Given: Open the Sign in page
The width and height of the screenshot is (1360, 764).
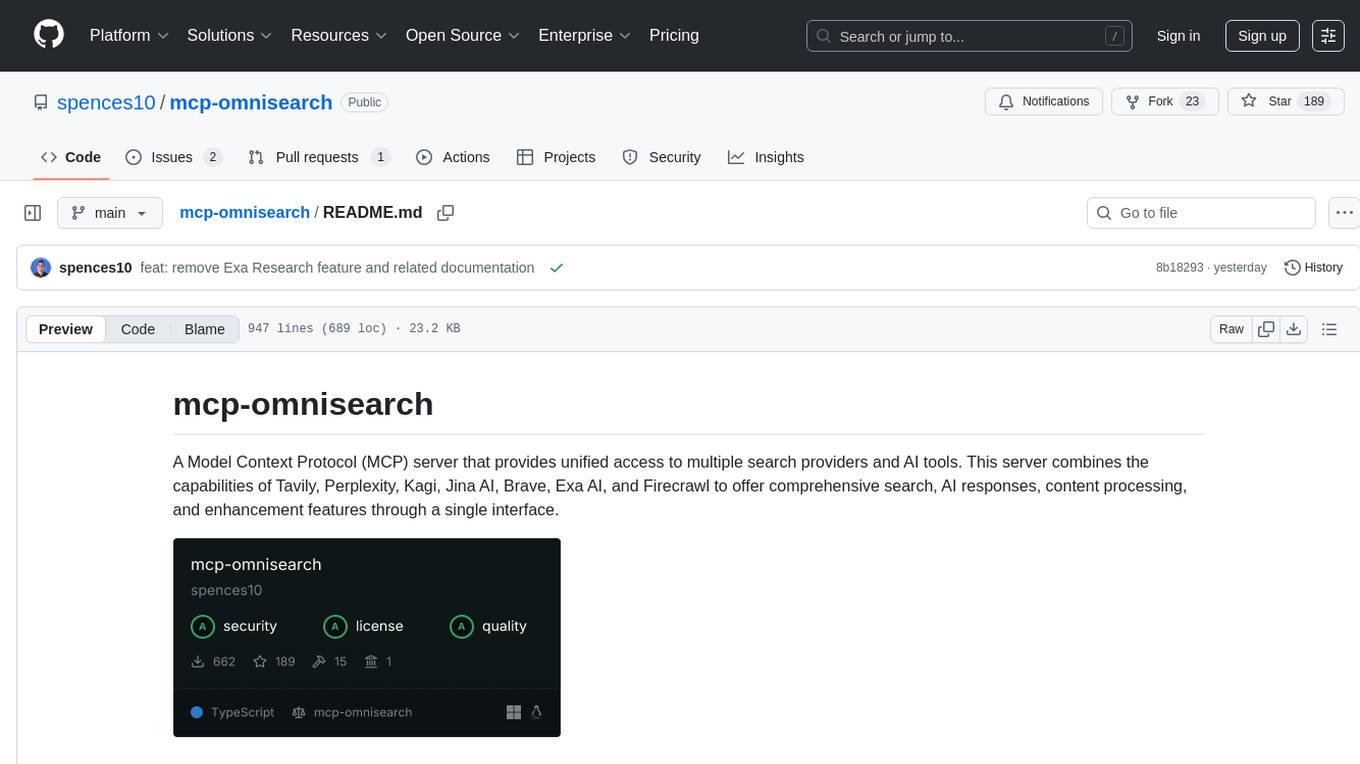Looking at the screenshot, I should coord(1178,36).
